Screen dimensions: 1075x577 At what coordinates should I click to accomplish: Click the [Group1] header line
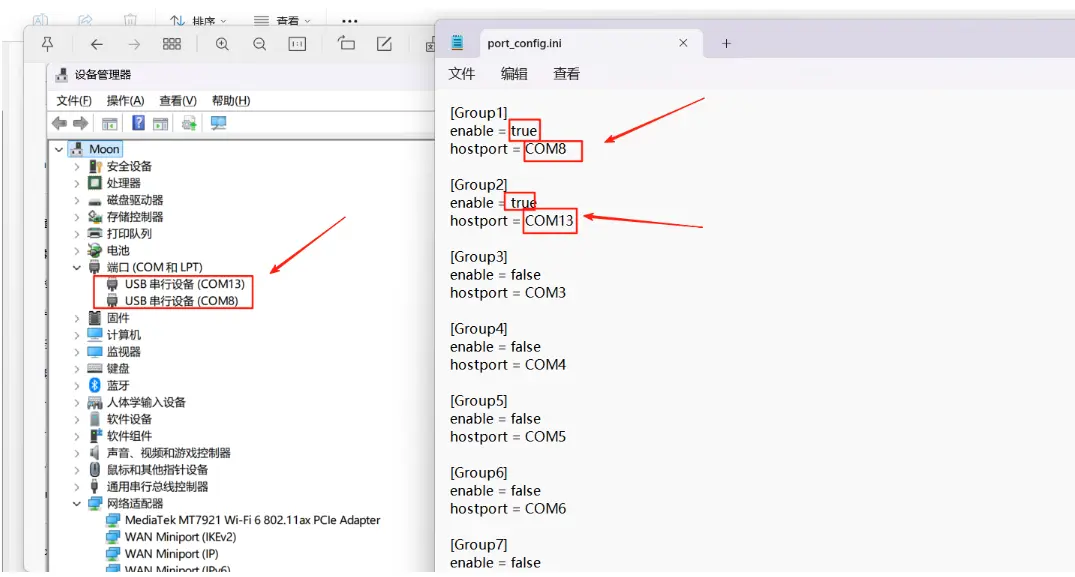[479, 112]
